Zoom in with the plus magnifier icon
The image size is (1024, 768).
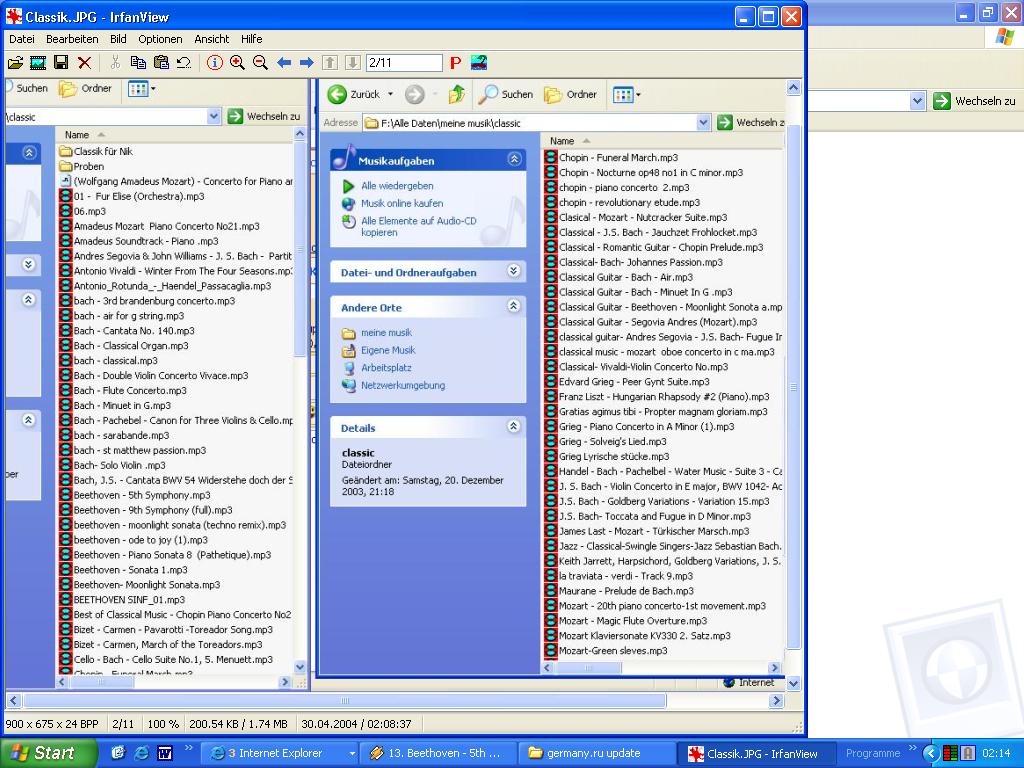coord(237,63)
